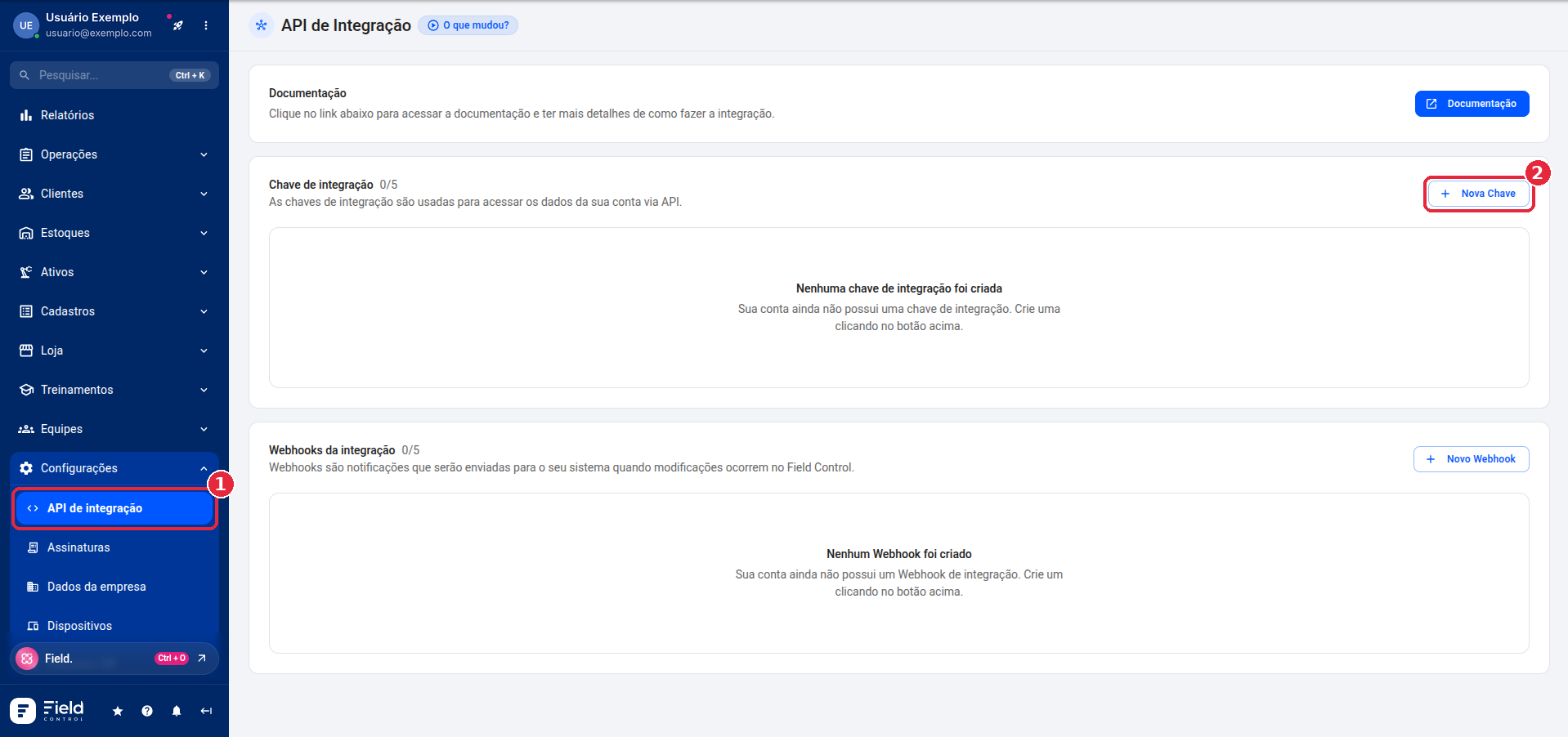Click the Chave de integração heading
This screenshot has height=737, width=1568.
320,185
